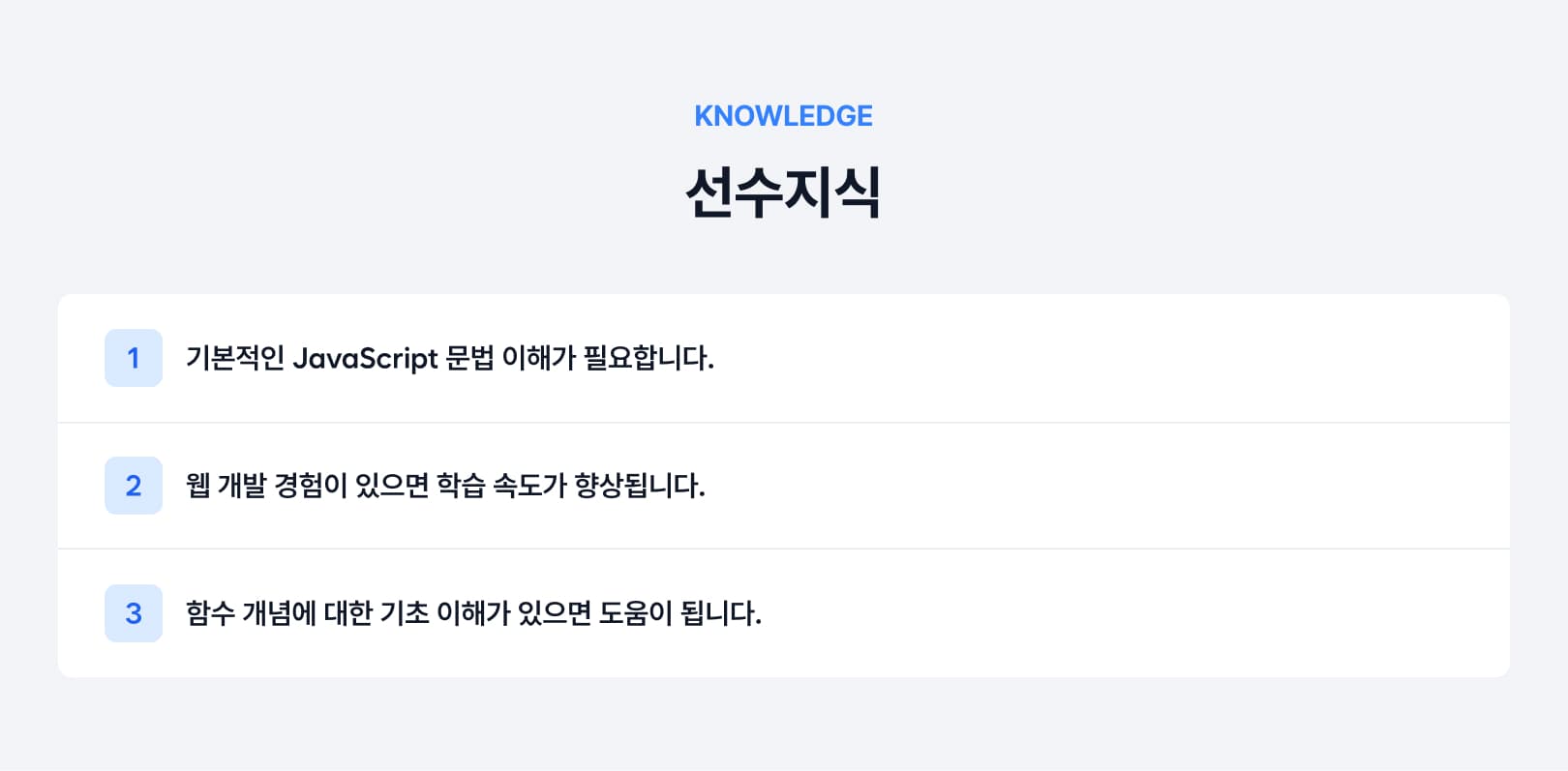The height and width of the screenshot is (771, 1568).
Task: Click 기초 in the third list item
Action: pos(405,613)
